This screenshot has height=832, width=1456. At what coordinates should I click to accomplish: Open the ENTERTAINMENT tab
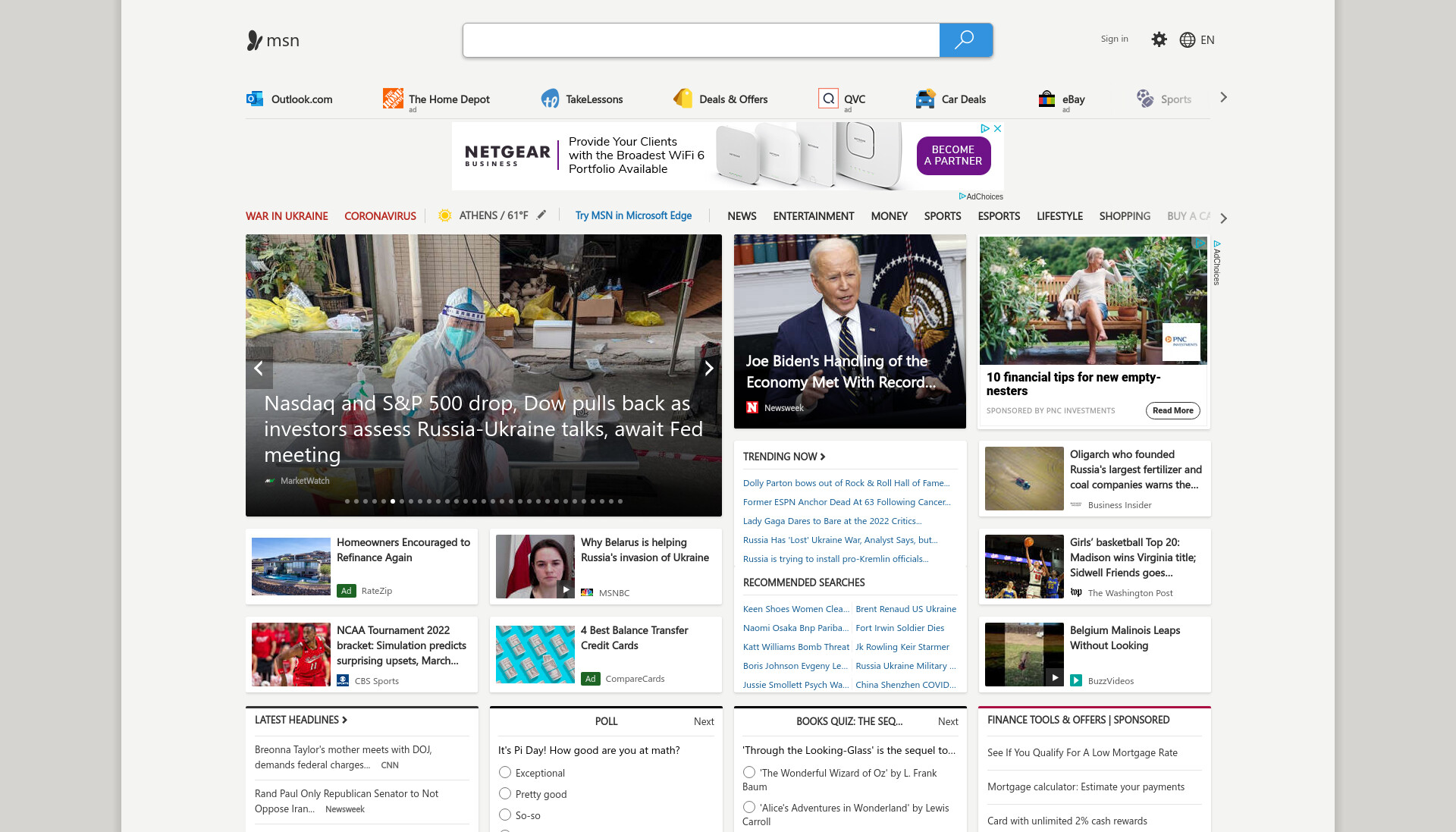click(813, 216)
